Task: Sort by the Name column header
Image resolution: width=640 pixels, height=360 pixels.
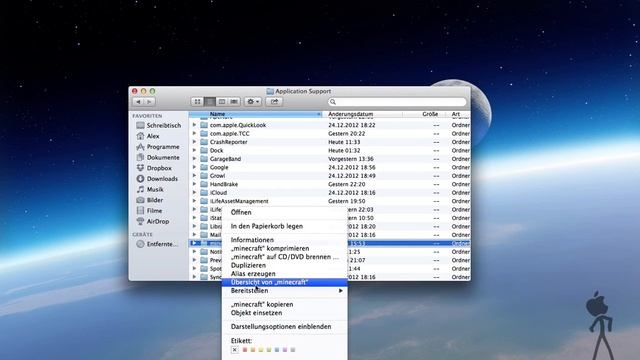Action: [x=256, y=114]
